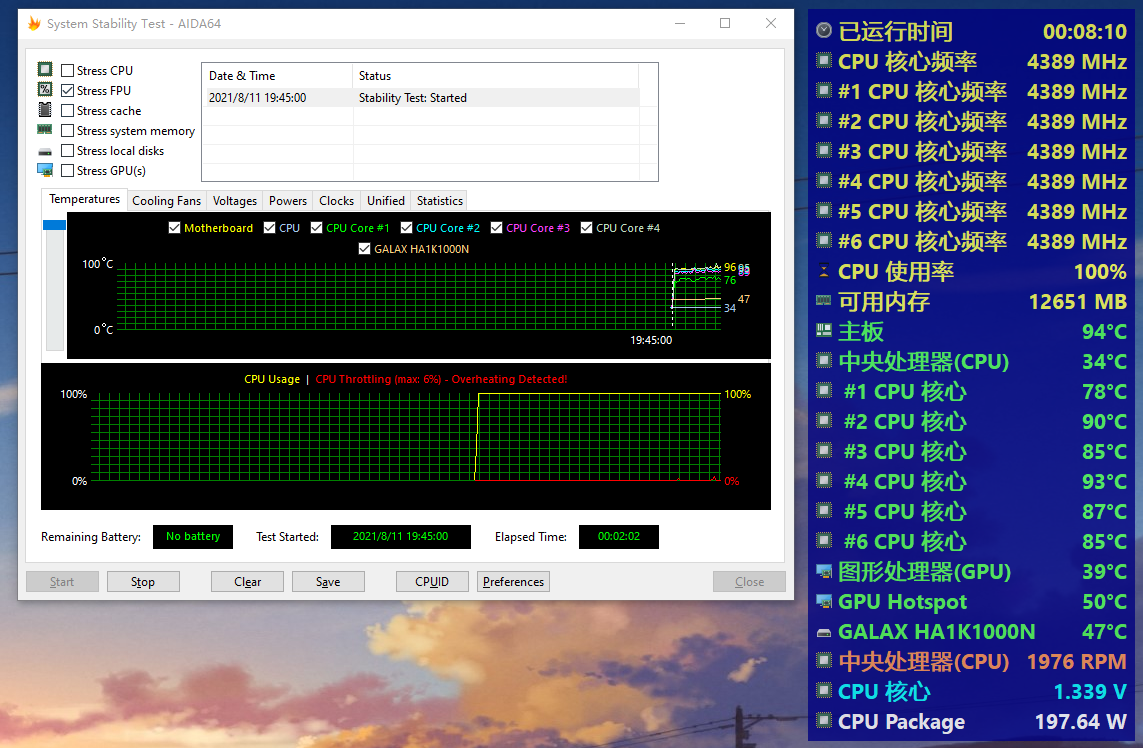1143x748 pixels.
Task: Enable the Stress CPU checkbox
Action: pyautogui.click(x=68, y=71)
